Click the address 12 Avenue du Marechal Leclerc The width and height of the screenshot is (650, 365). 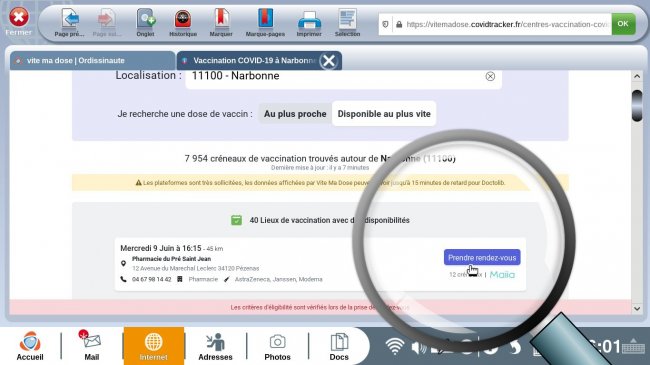(x=195, y=268)
